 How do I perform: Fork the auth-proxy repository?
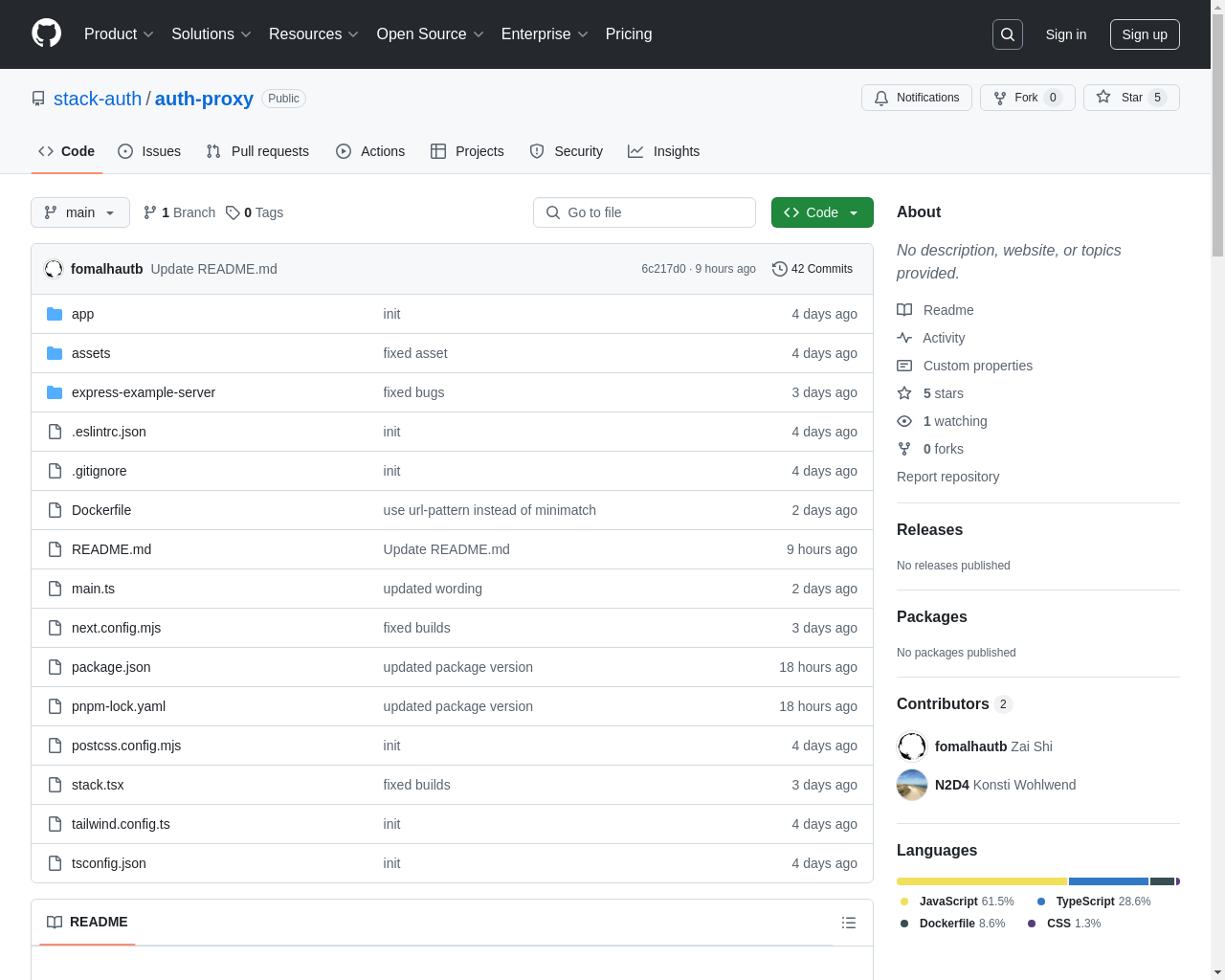[1027, 98]
